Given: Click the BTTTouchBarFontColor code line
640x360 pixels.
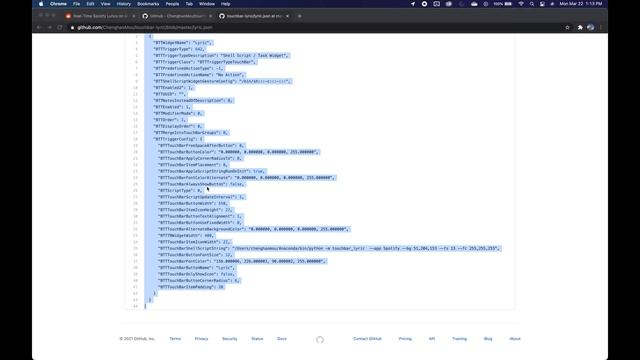Looking at the screenshot, I should point(242,261).
